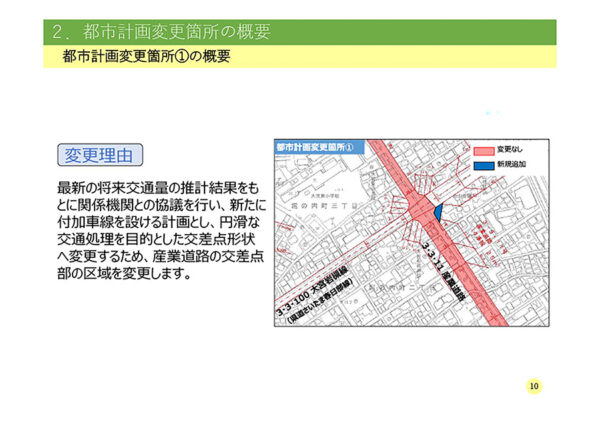The height and width of the screenshot is (424, 600).
Task: Click the explanation paragraph starting with 最新の将来交通量
Action: (157, 230)
